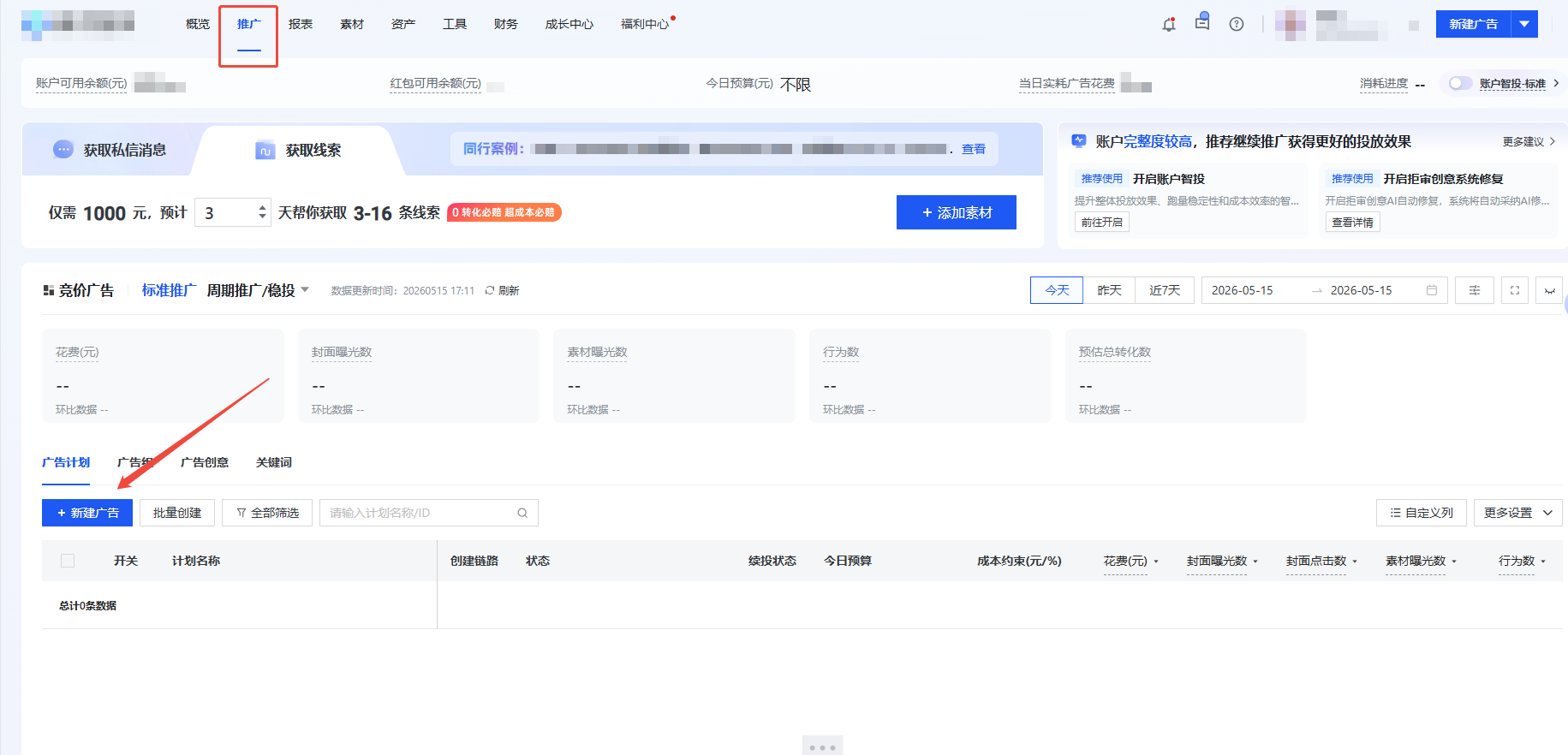Open the 花费(元) column sort arrow
The height and width of the screenshot is (755, 1568).
1156,562
